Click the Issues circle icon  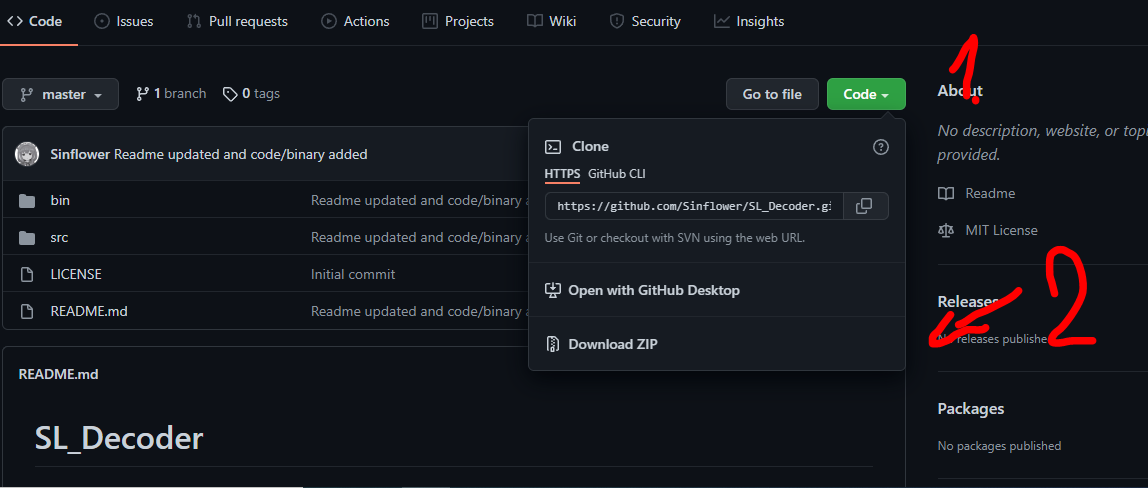(x=102, y=21)
